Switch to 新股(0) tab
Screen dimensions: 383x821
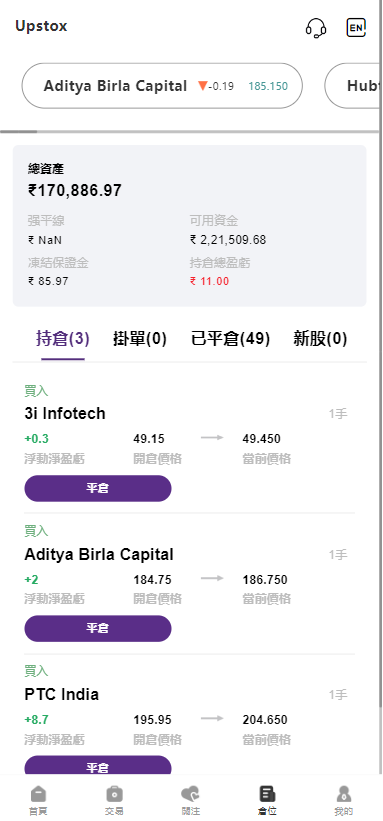tap(320, 339)
